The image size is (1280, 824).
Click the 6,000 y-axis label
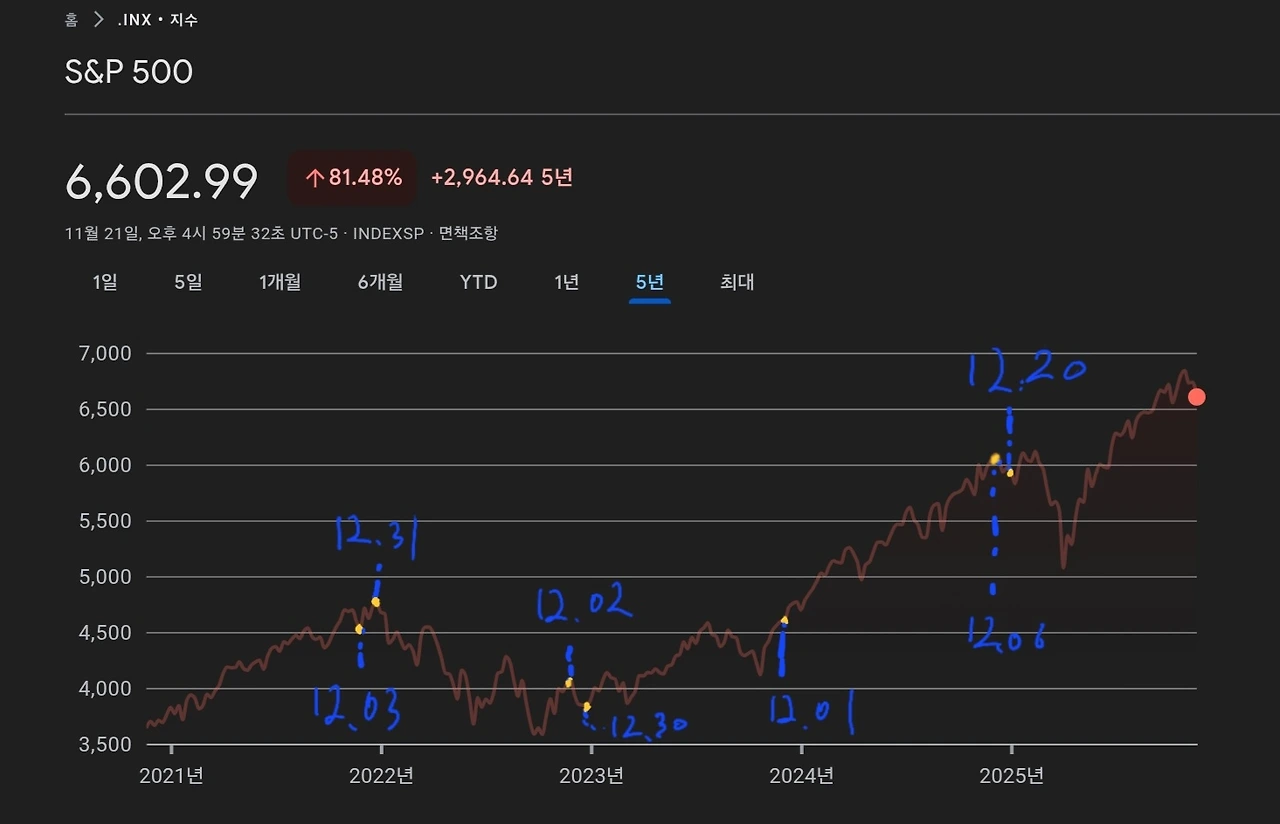103,465
